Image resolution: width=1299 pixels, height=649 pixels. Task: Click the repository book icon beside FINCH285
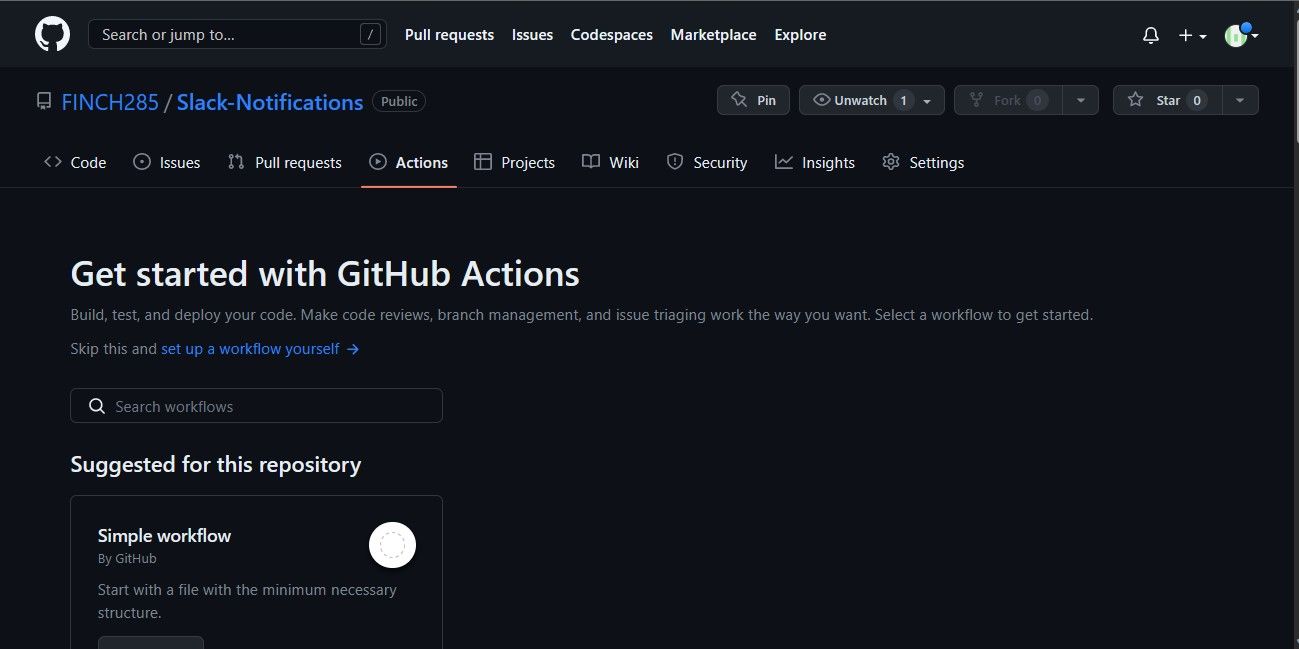(42, 100)
